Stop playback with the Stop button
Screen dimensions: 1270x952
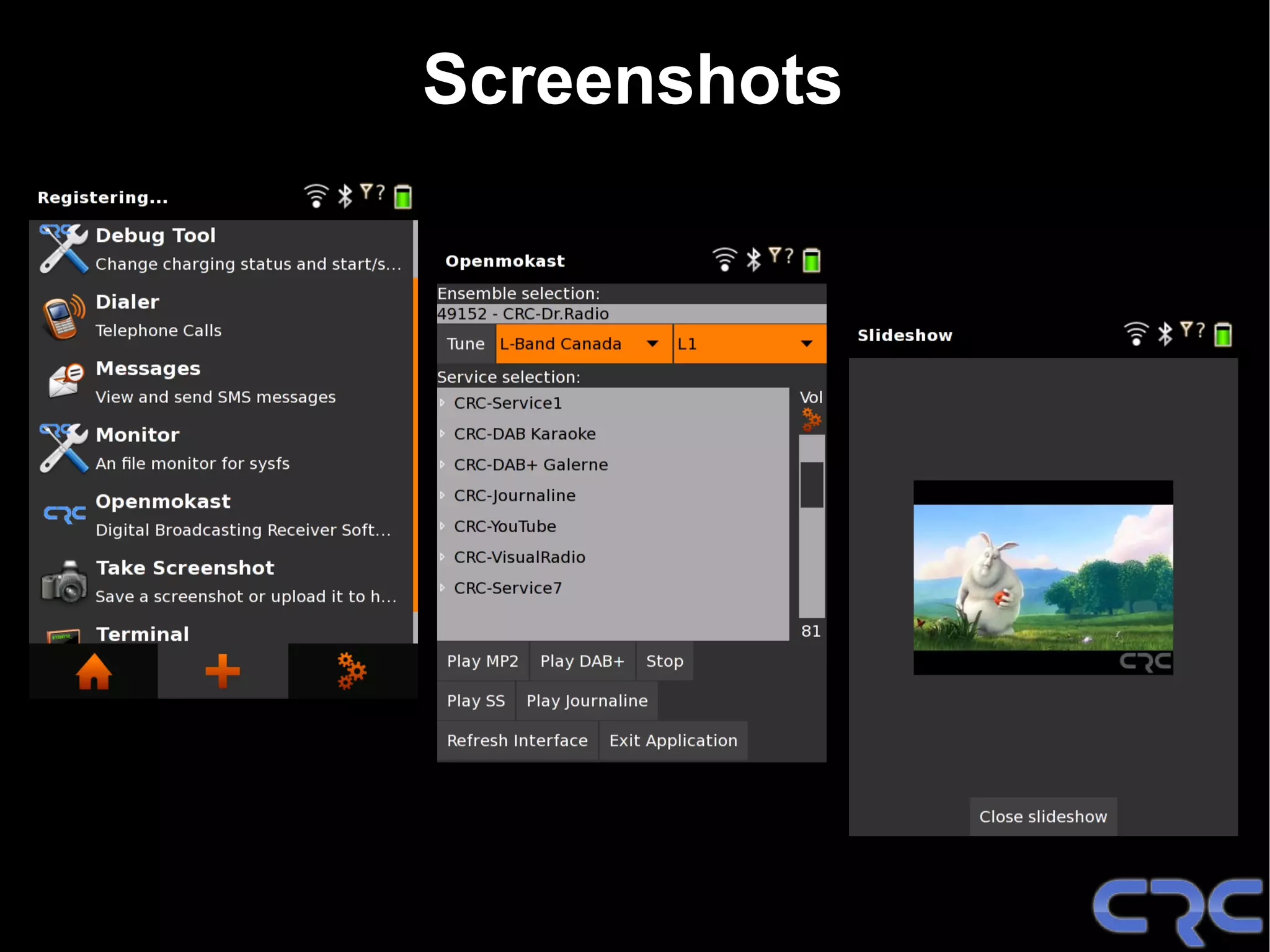pyautogui.click(x=665, y=661)
